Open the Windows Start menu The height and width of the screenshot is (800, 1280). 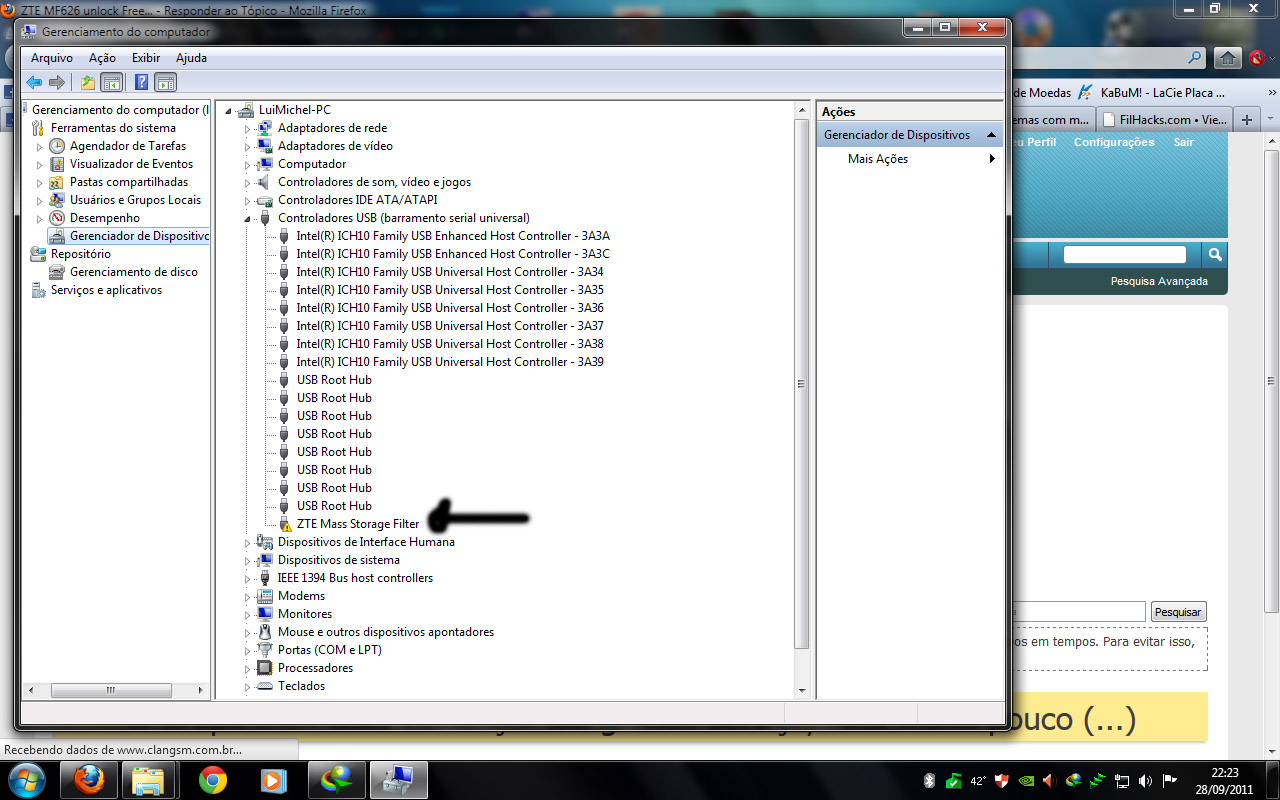27,779
